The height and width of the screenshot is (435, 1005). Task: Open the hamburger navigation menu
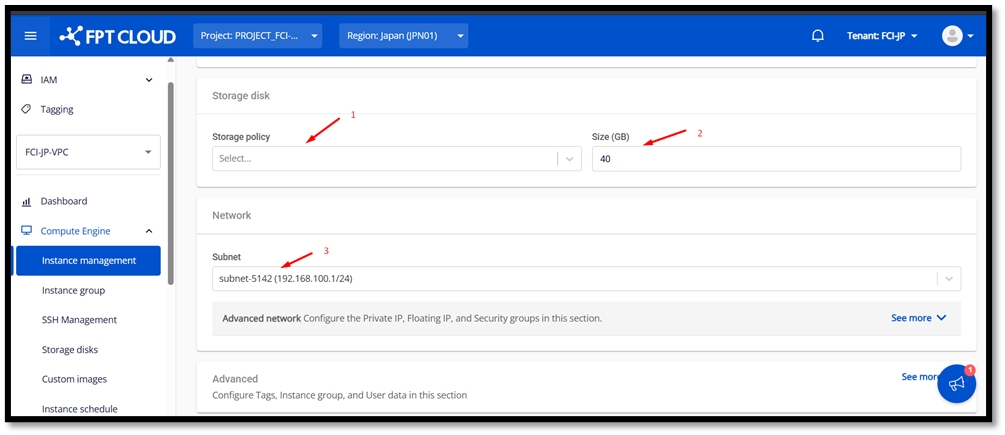point(30,36)
